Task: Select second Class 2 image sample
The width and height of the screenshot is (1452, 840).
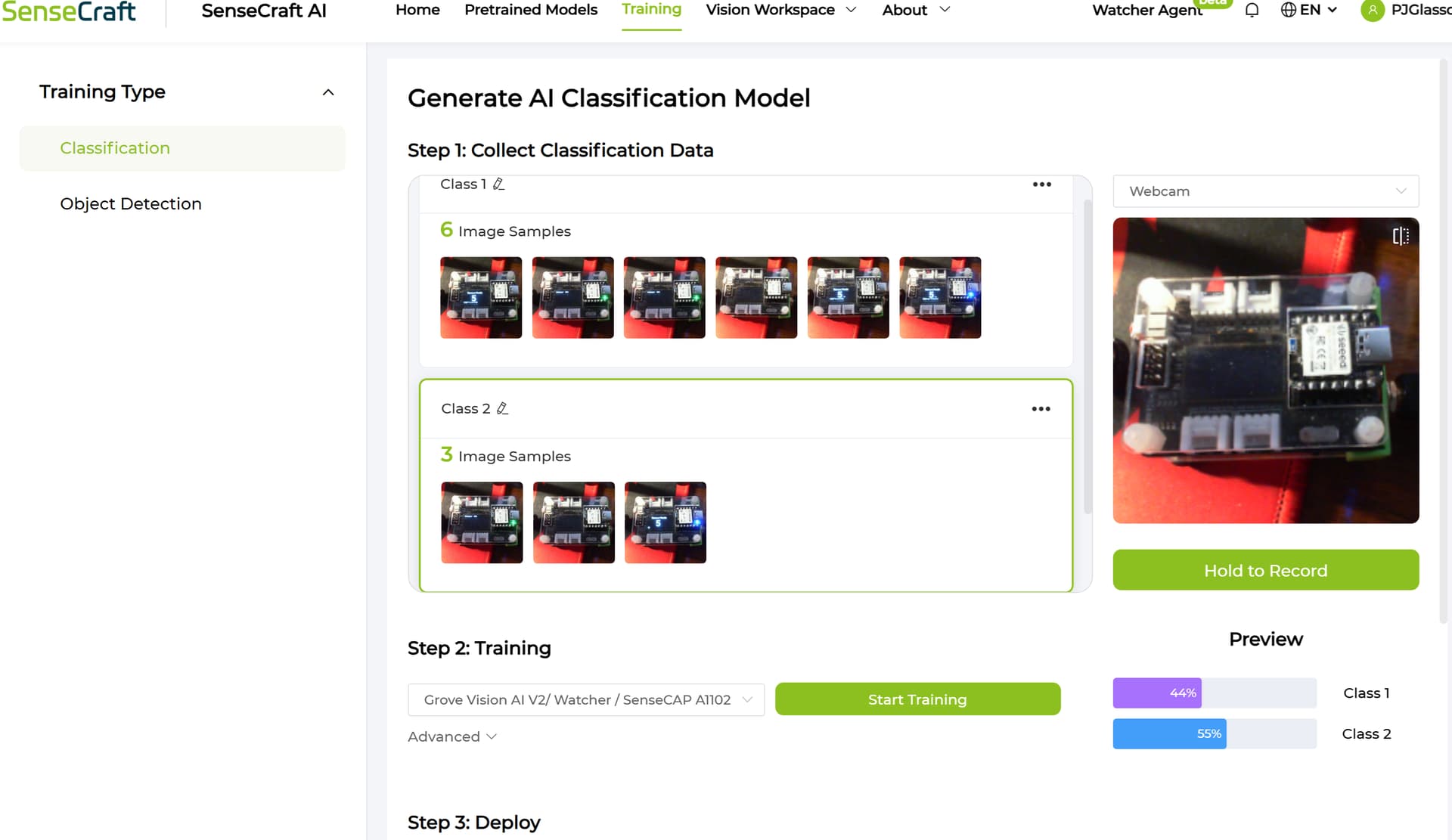Action: click(x=573, y=522)
